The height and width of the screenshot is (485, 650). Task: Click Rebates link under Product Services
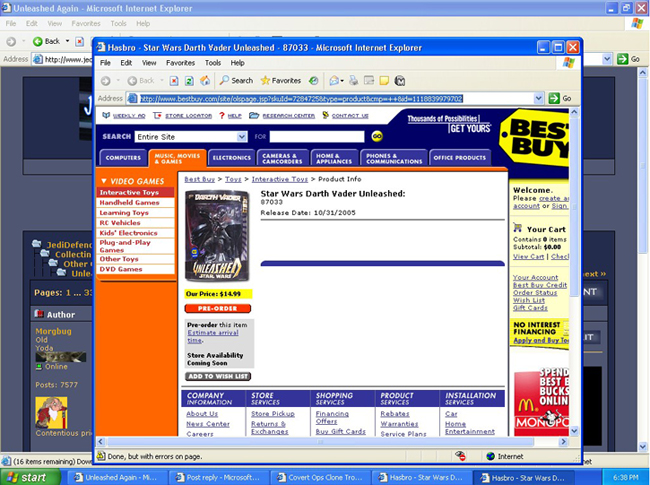395,414
